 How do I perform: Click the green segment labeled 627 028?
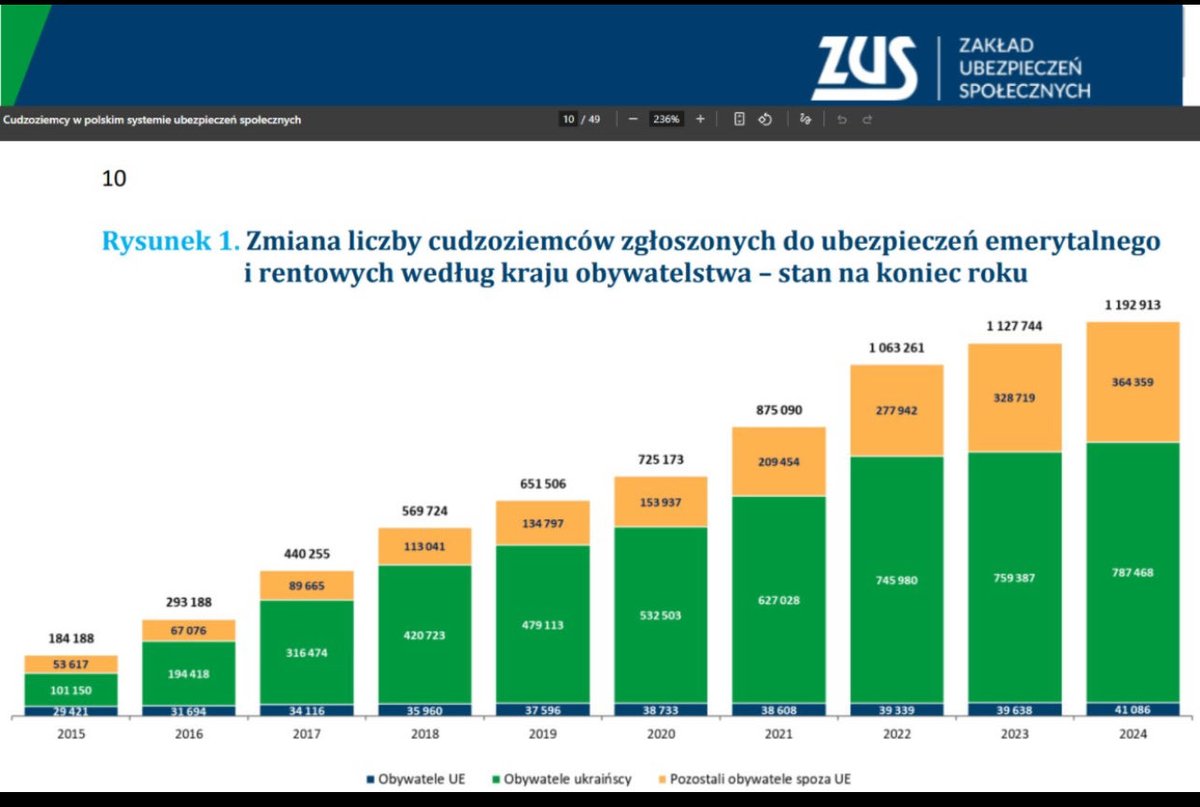tap(778, 600)
